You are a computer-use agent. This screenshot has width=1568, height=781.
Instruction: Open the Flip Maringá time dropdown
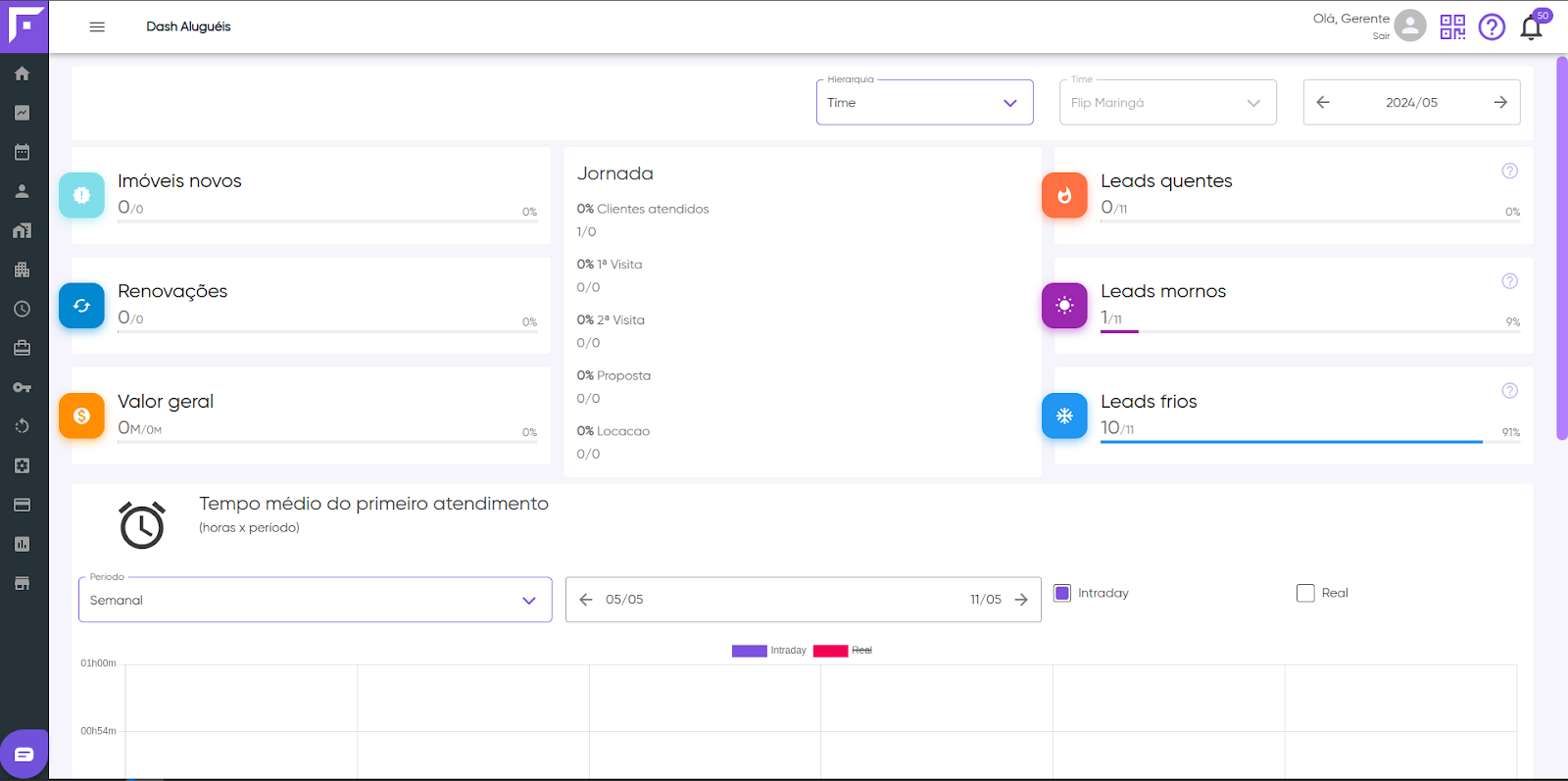pos(1168,102)
